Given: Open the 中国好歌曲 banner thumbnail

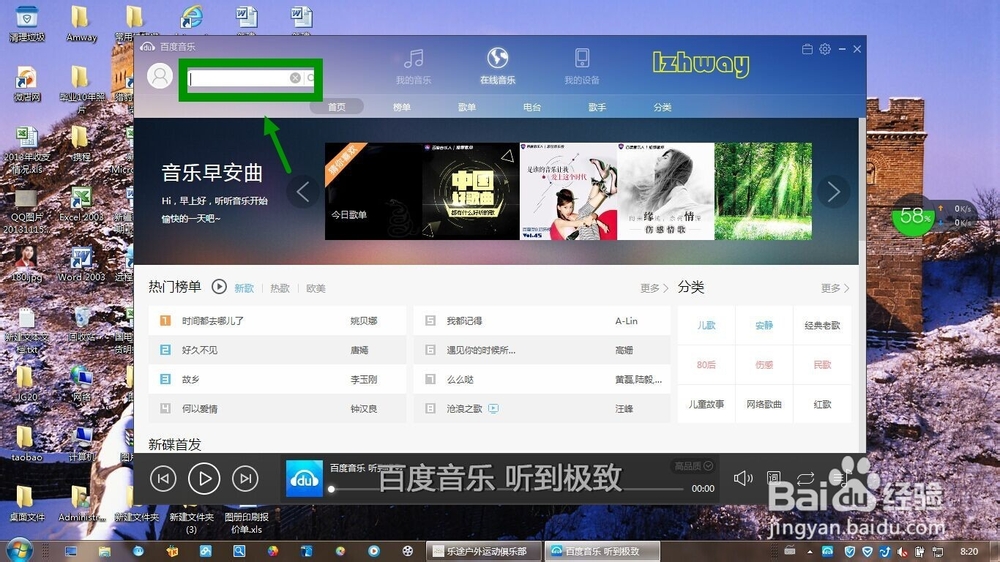Looking at the screenshot, I should point(471,191).
